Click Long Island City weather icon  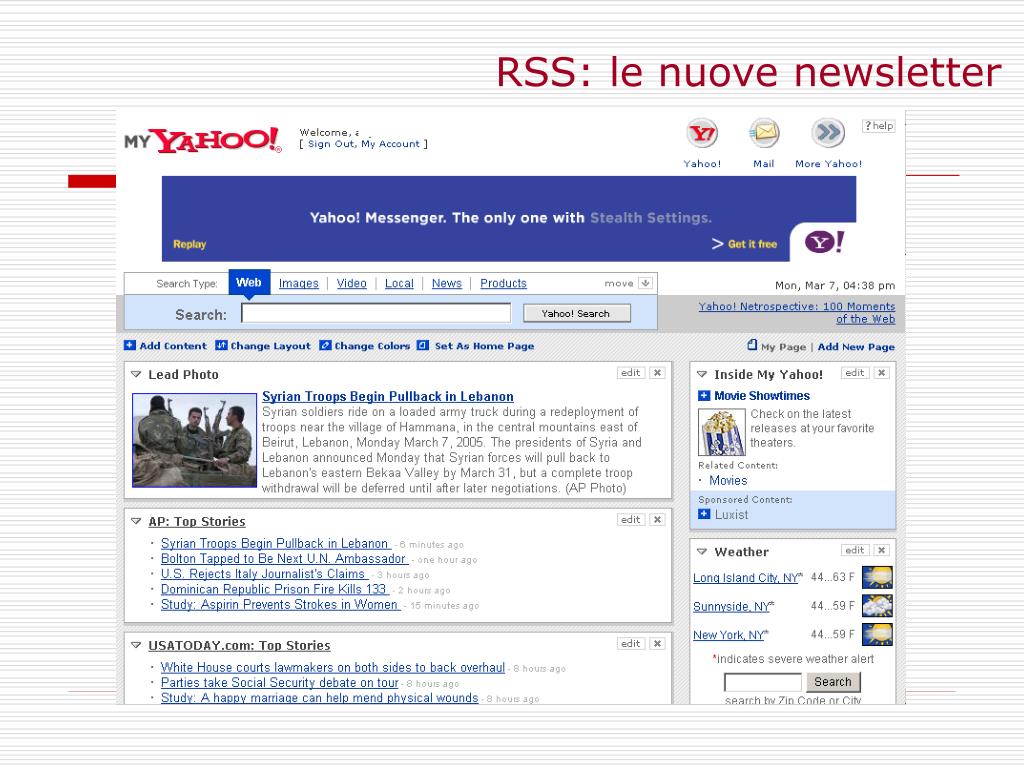point(877,577)
